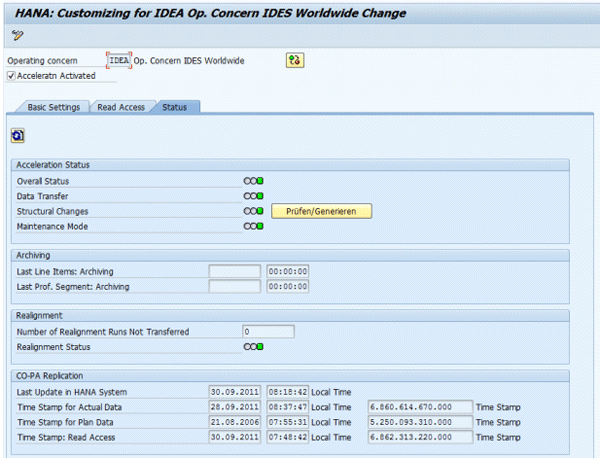Click the Last Prof. Segment Archiving time field
The image size is (600, 458).
pyautogui.click(x=288, y=287)
